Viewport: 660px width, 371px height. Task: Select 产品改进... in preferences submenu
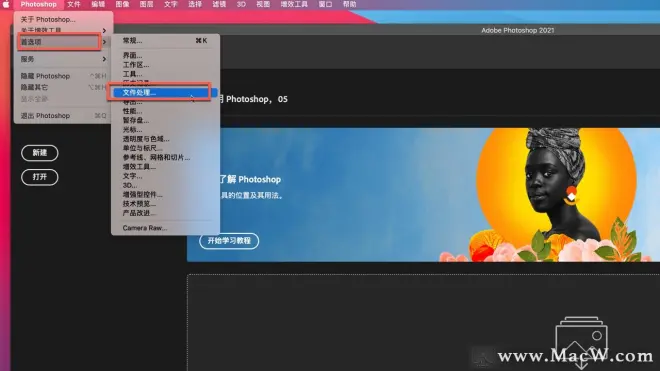point(165,213)
